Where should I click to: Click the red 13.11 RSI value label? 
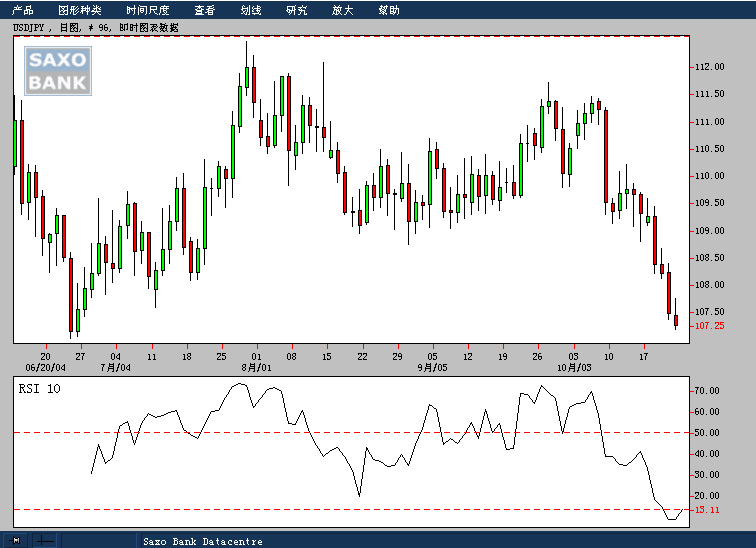pyautogui.click(x=709, y=510)
